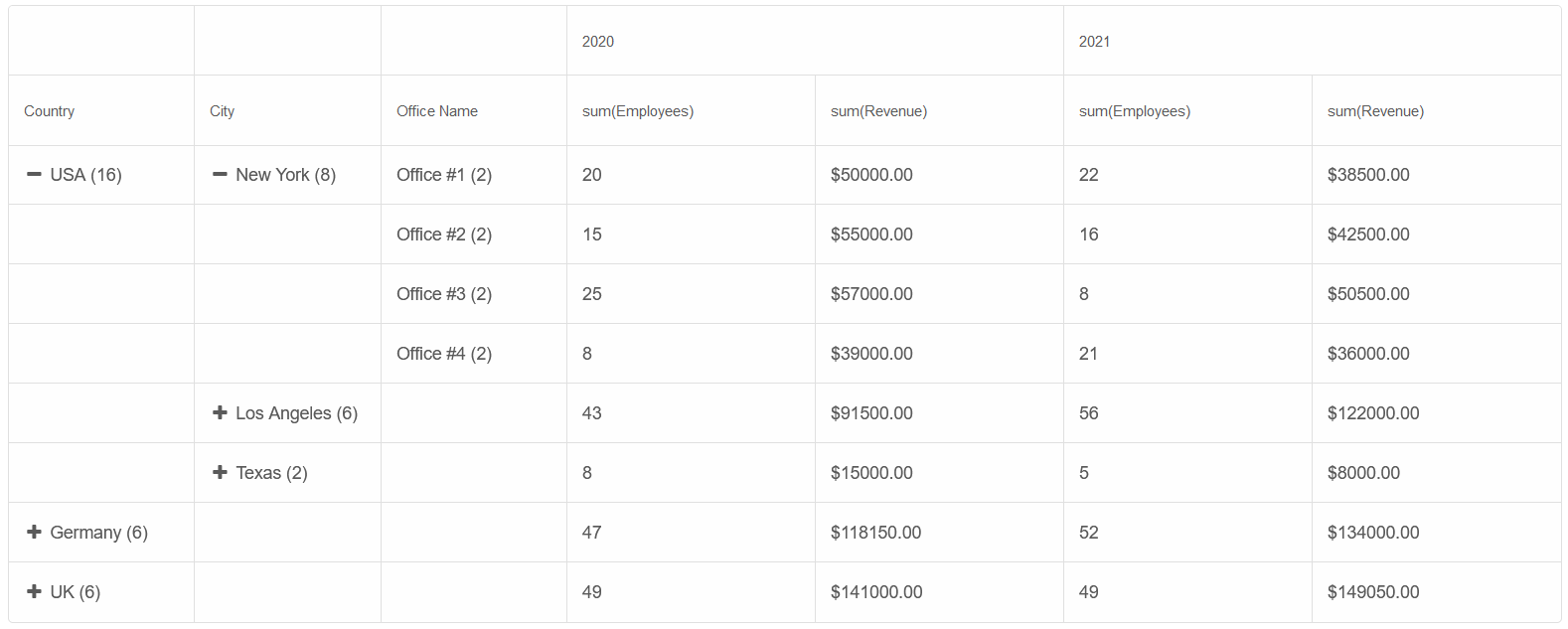This screenshot has width=1568, height=629.
Task: Expand the UK country group
Action: click(34, 591)
